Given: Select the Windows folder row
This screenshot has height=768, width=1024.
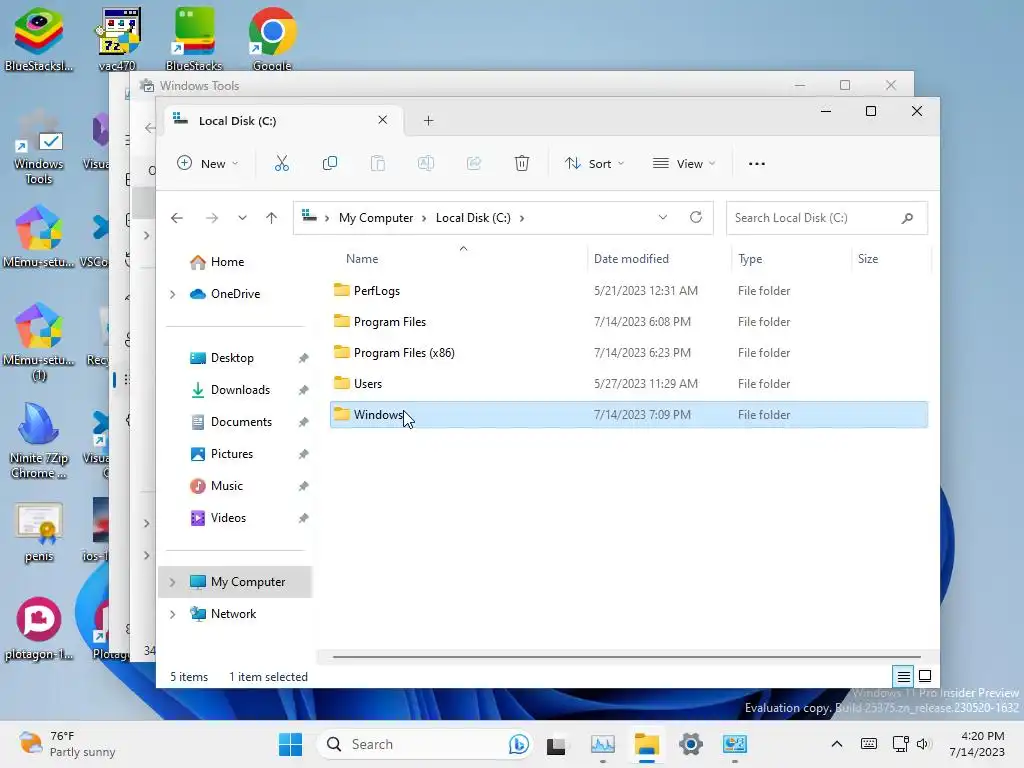Looking at the screenshot, I should click(628, 415).
